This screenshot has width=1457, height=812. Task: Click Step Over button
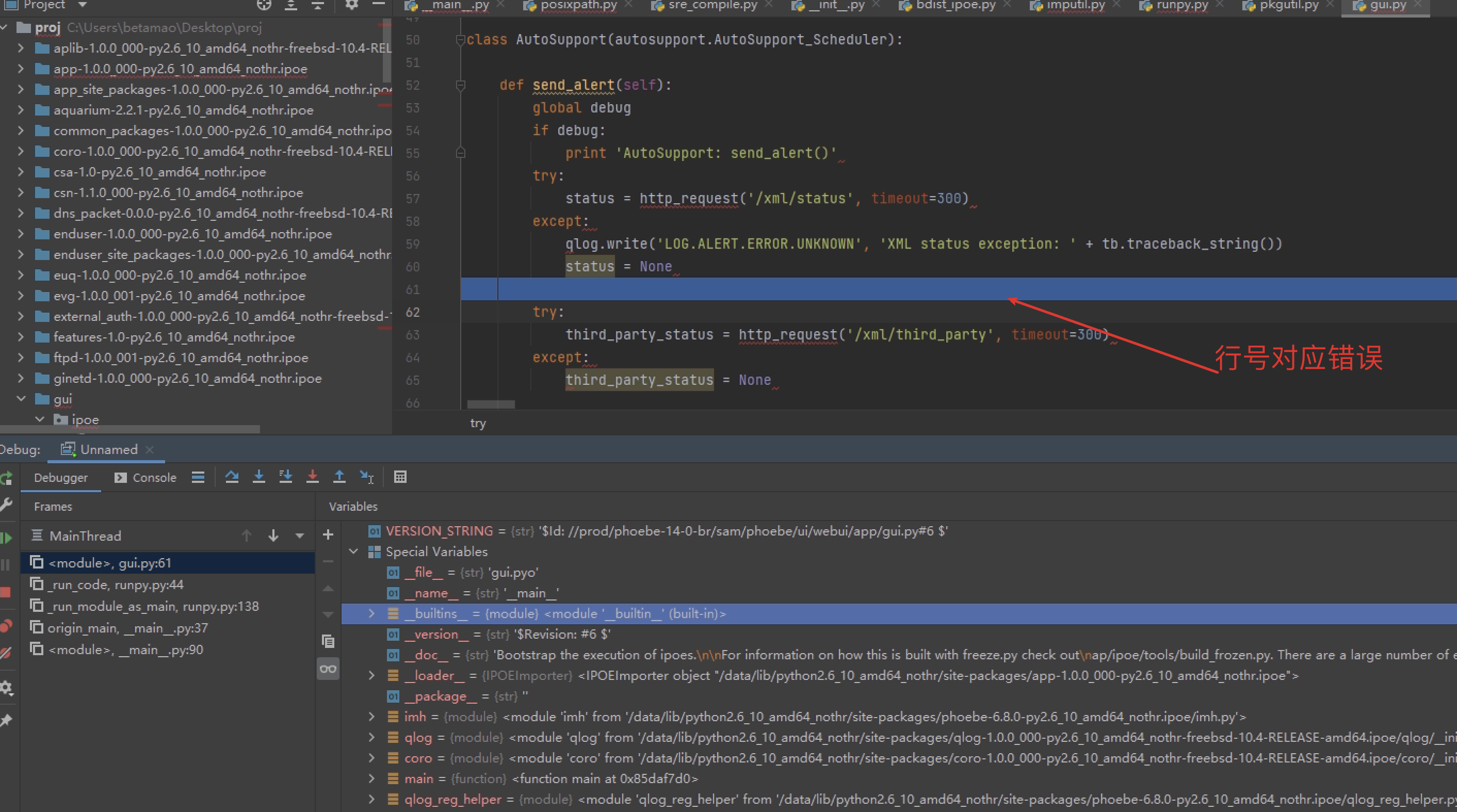coord(232,477)
